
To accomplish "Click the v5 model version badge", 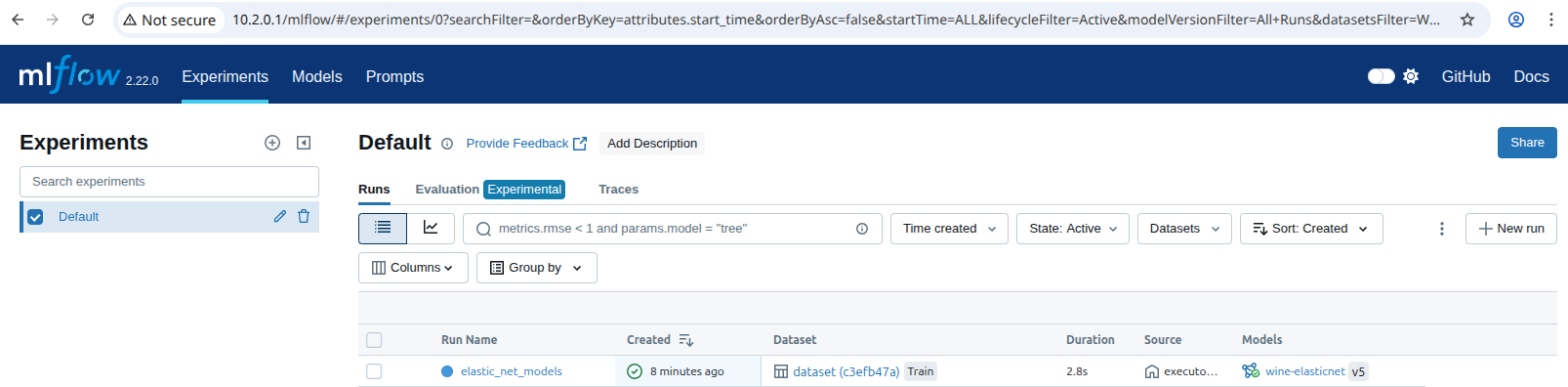I will (1358, 371).
